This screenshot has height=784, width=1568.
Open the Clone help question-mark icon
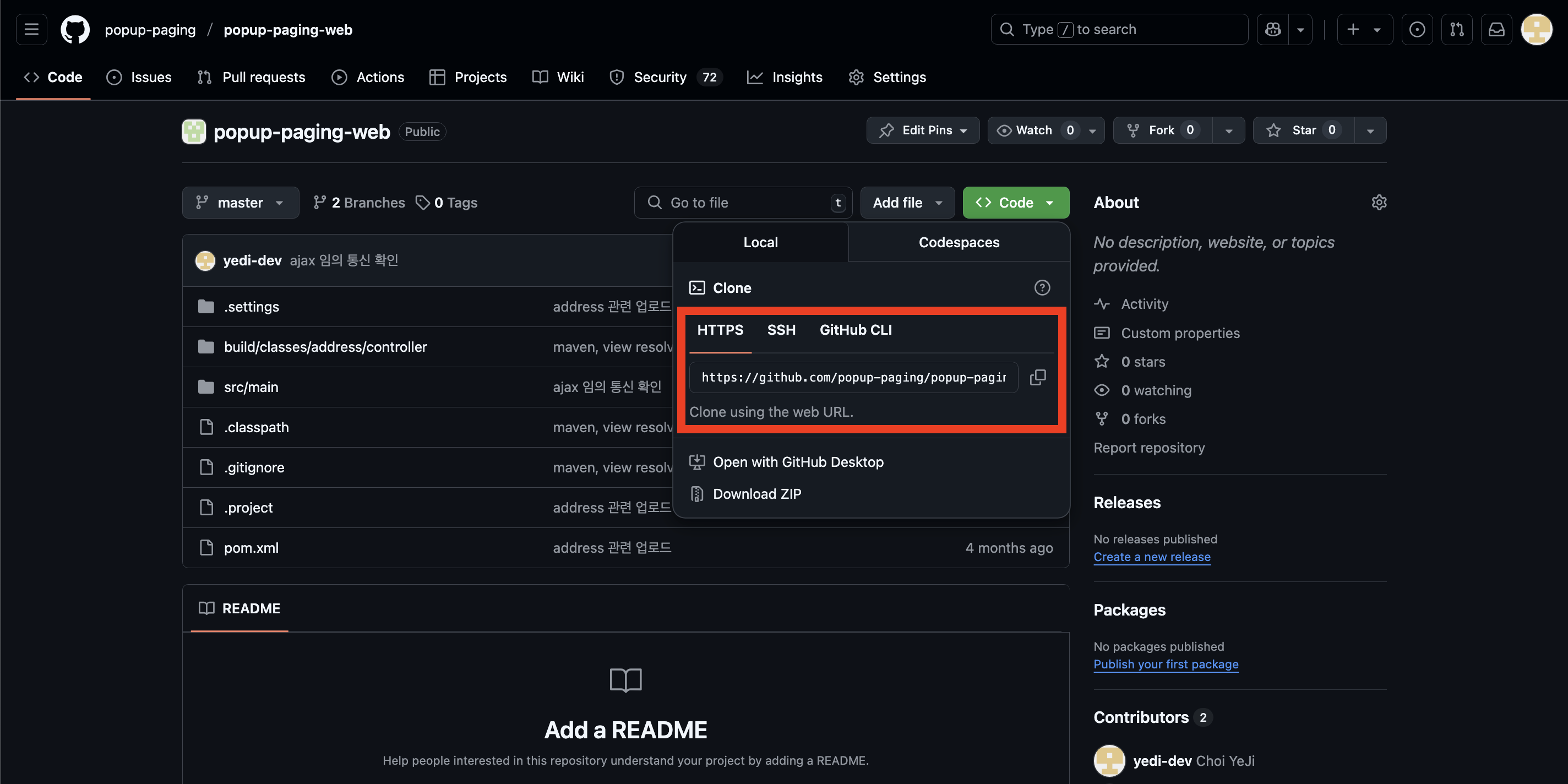click(1042, 287)
